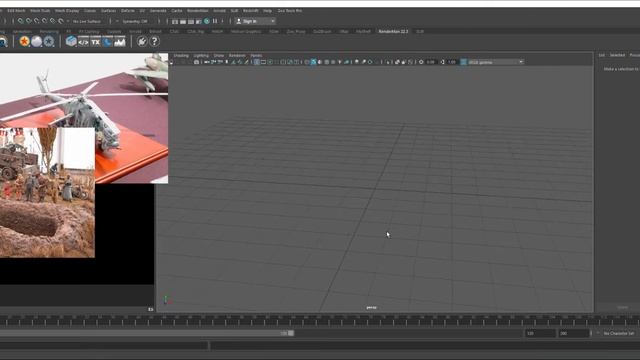Click the range slider handle at the end
Image resolution: width=640 pixels, height=360 pixels.
point(291,333)
